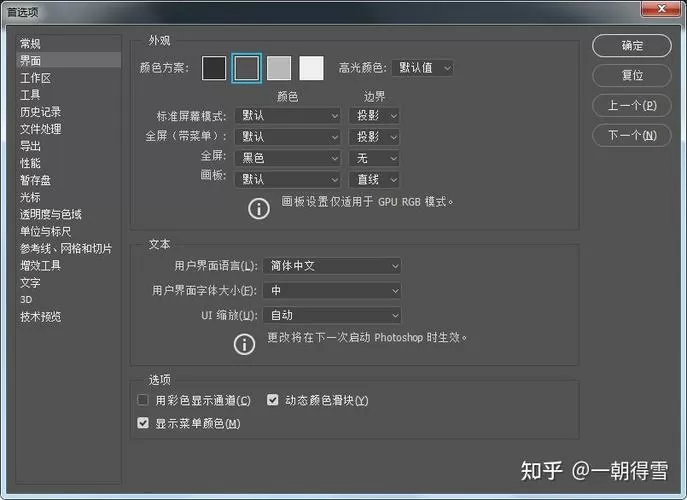Toggle 显示菜单颜色 checkbox

pyautogui.click(x=143, y=423)
